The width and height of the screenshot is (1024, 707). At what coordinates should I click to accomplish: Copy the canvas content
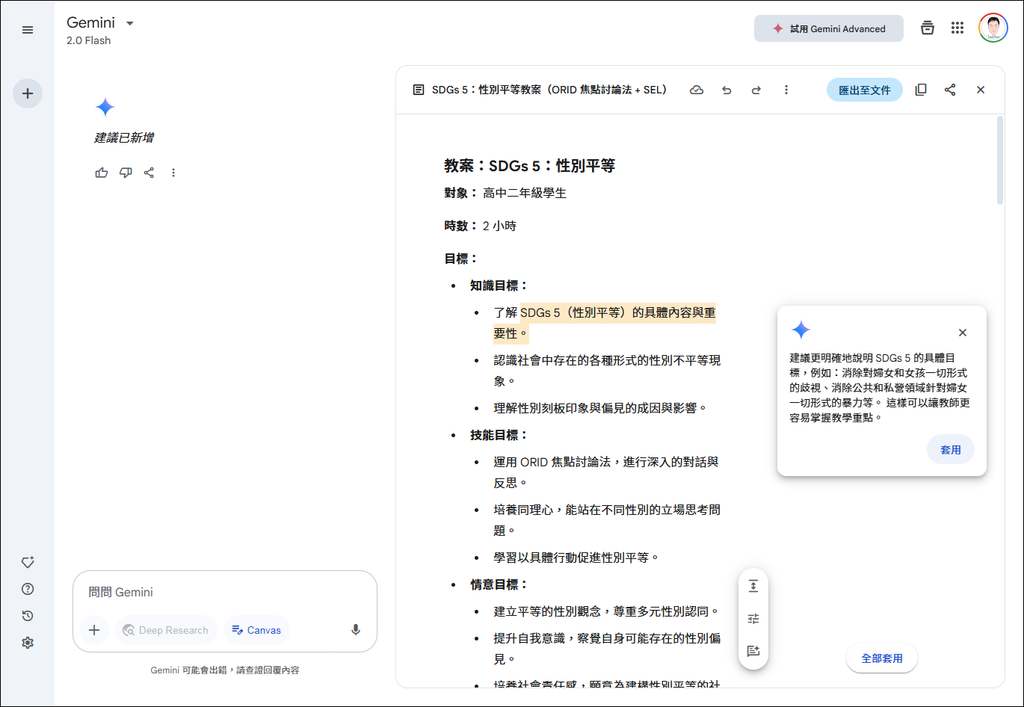click(x=921, y=90)
